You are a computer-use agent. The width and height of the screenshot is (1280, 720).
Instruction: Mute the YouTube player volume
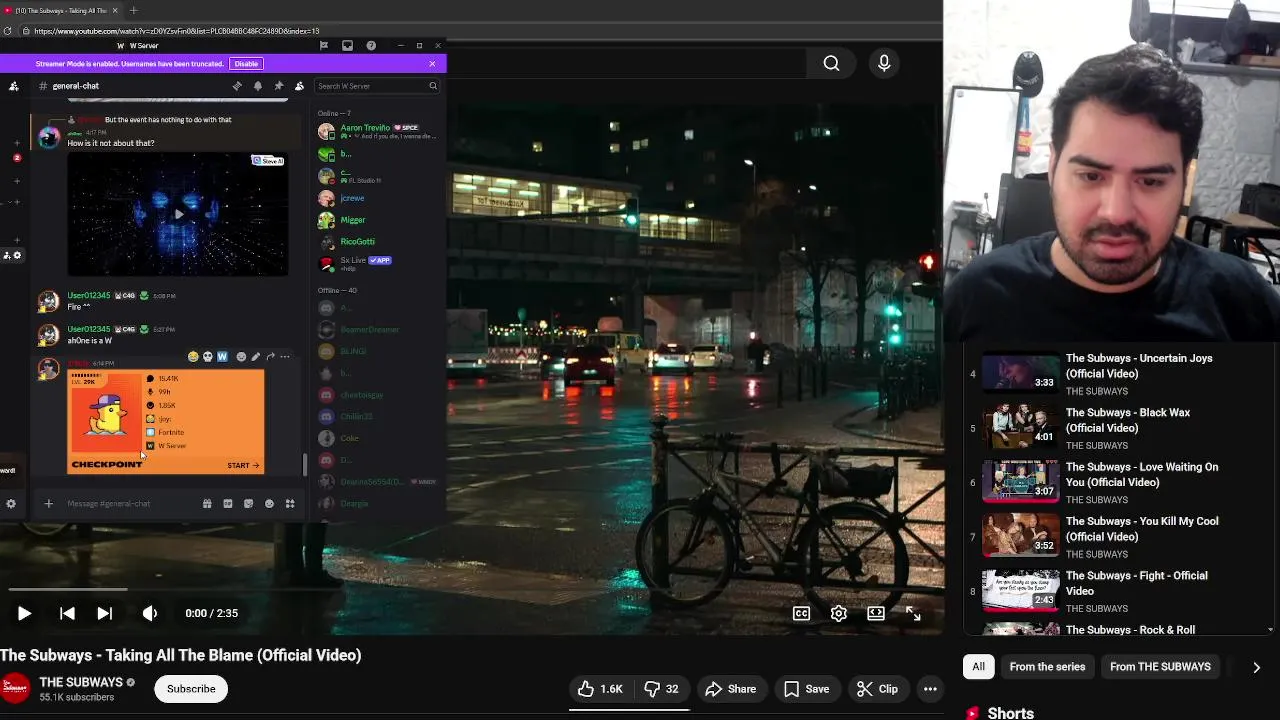pyautogui.click(x=150, y=613)
